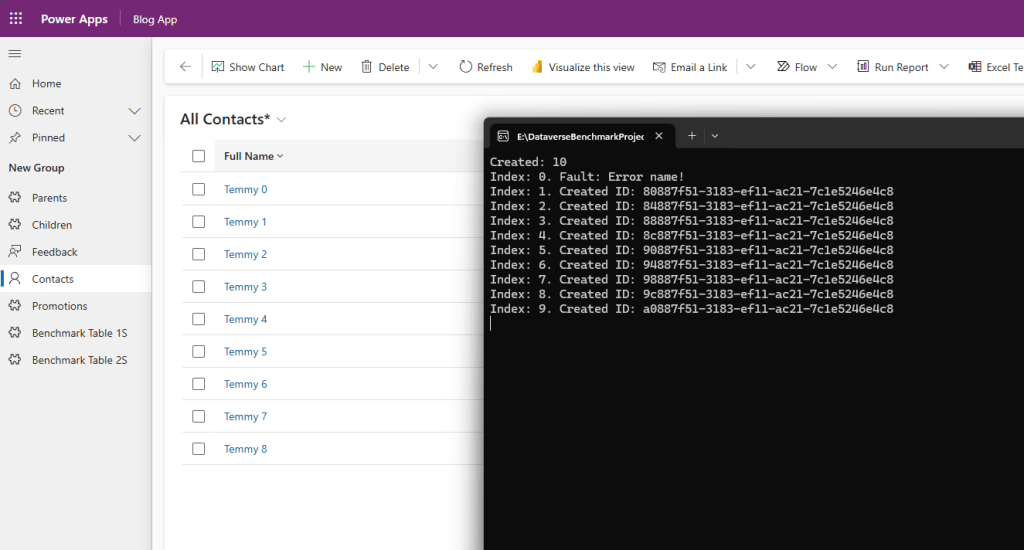Click 'Index: 0. Fault: Error name!' line

click(x=587, y=176)
